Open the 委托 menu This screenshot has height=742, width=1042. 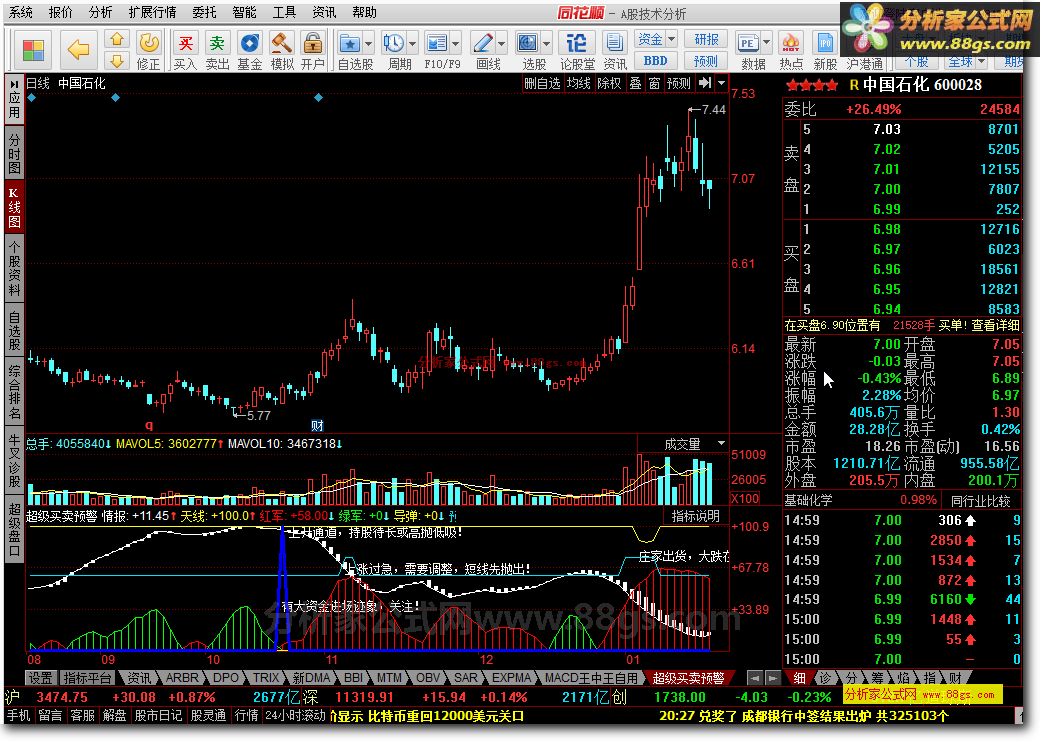(204, 12)
